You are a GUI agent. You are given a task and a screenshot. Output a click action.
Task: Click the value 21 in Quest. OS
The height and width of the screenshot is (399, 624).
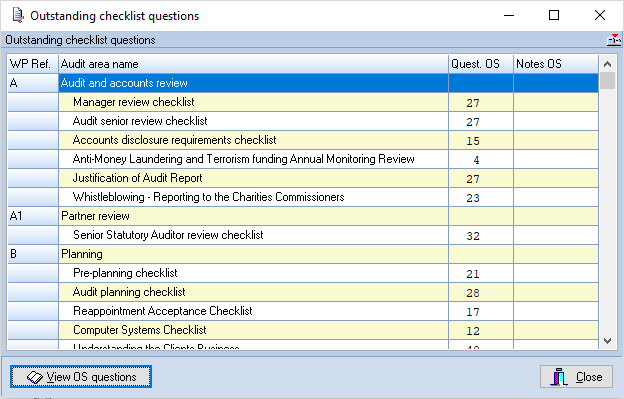[473, 274]
